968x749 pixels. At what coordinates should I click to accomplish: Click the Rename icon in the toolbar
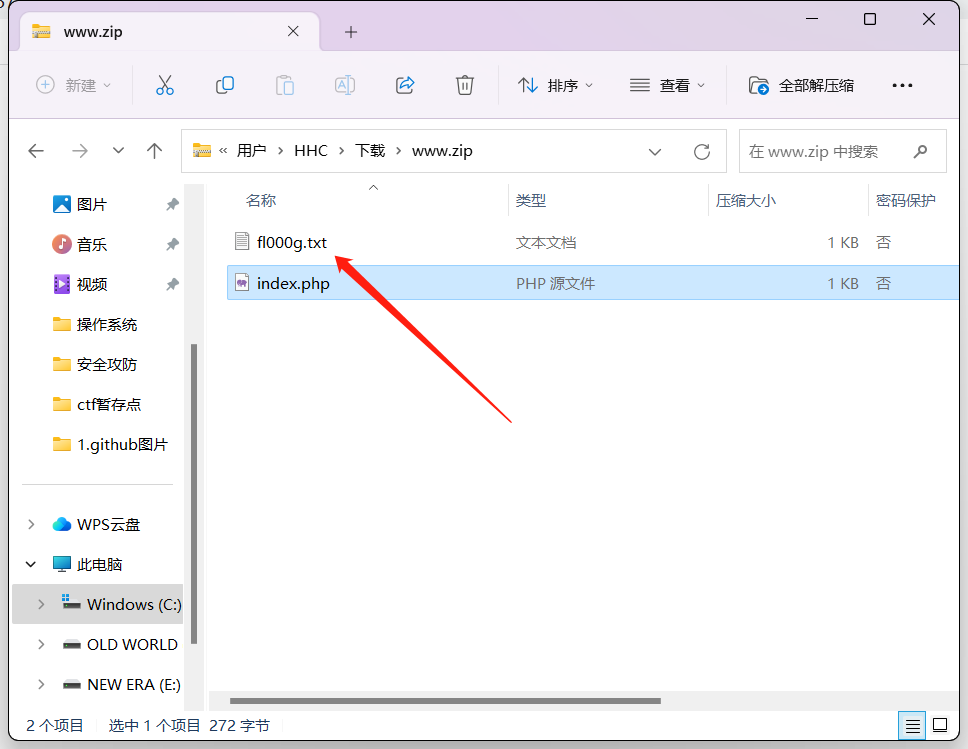[344, 85]
